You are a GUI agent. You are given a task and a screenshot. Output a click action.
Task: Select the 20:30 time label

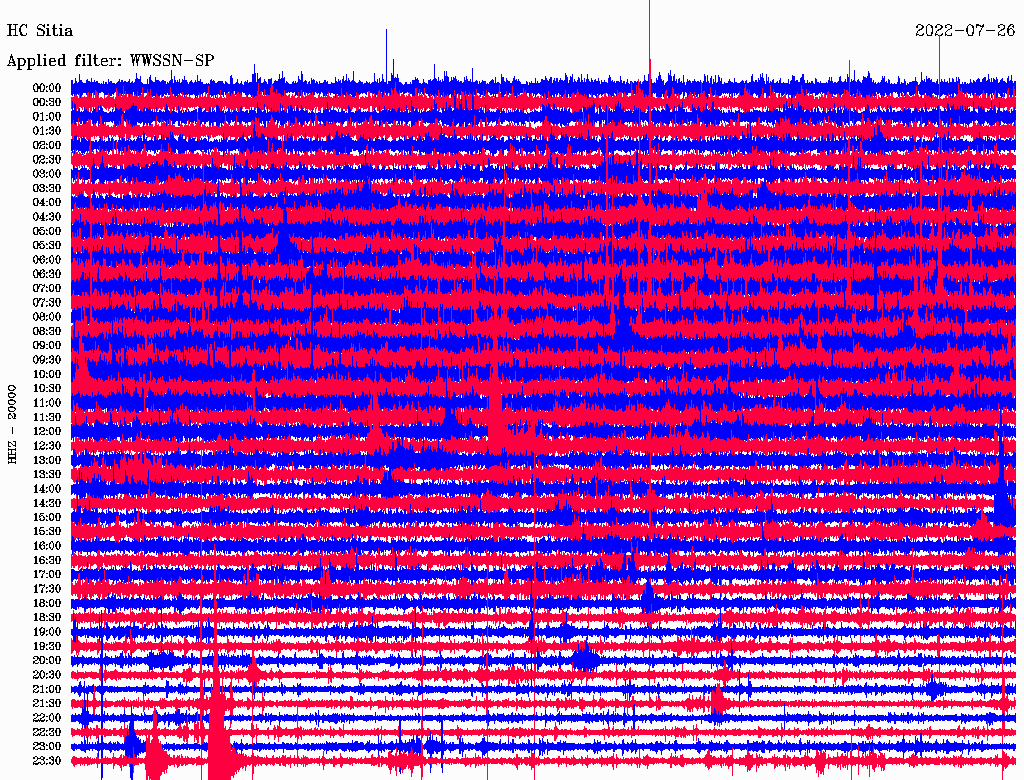[47, 675]
